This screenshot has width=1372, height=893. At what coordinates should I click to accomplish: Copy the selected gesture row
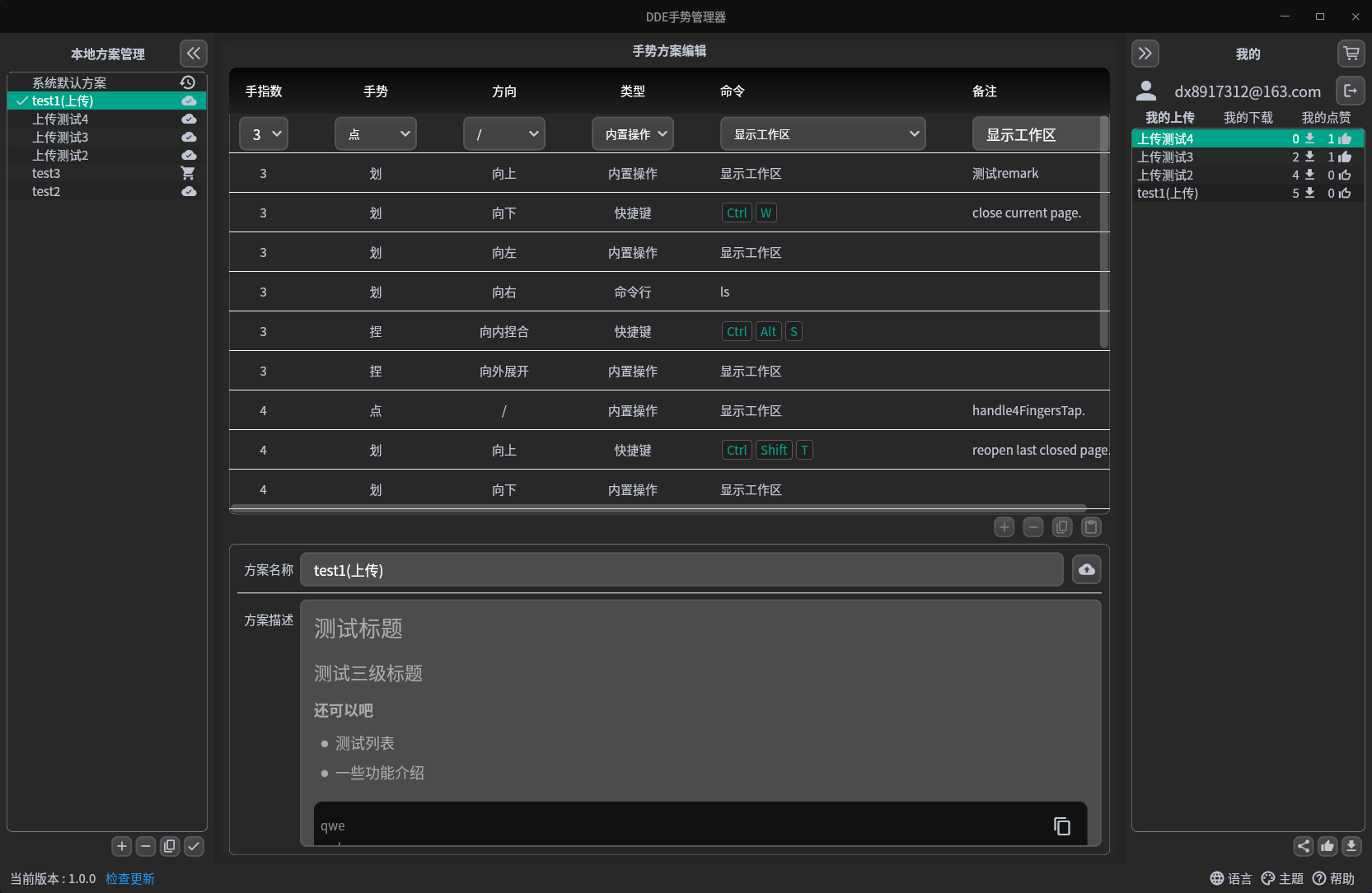click(1062, 527)
